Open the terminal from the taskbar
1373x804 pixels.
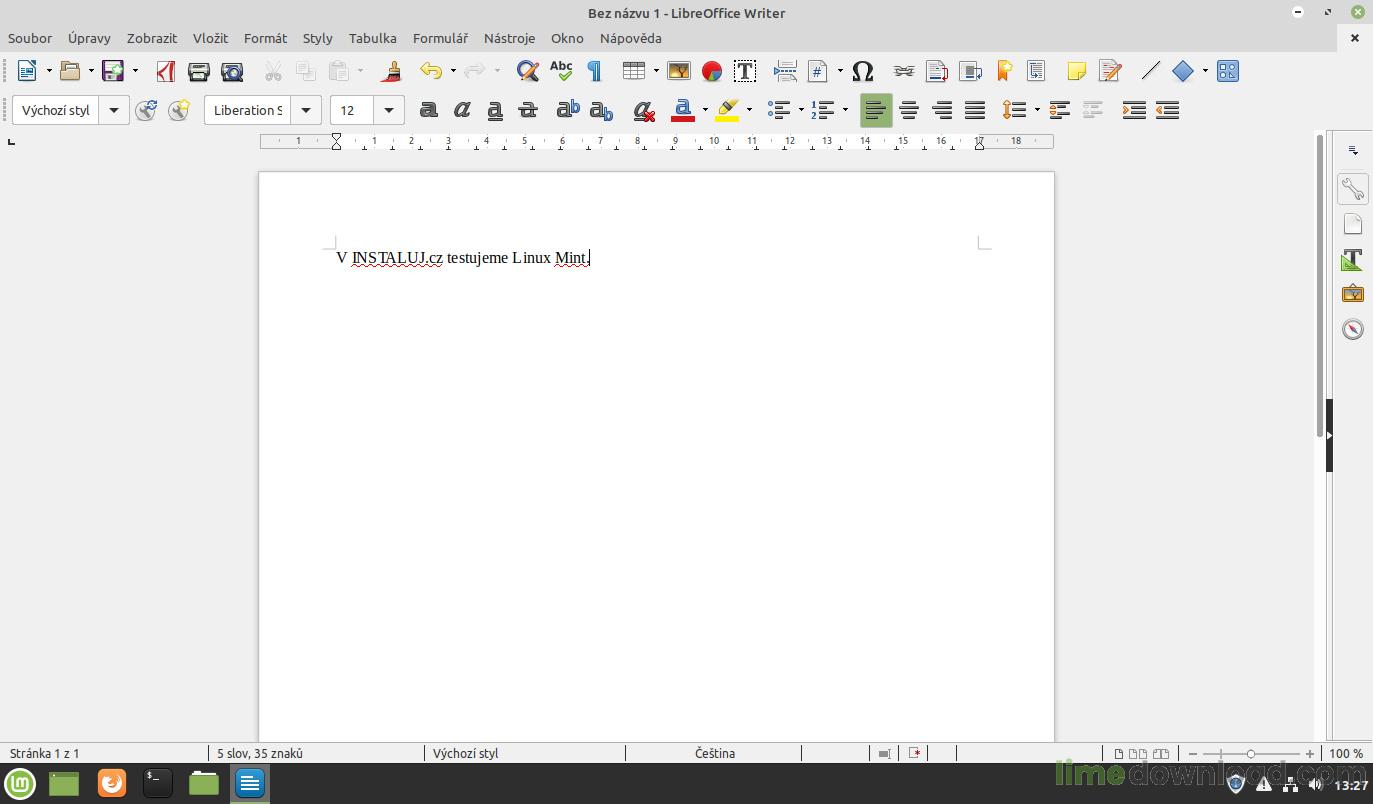pyautogui.click(x=157, y=782)
